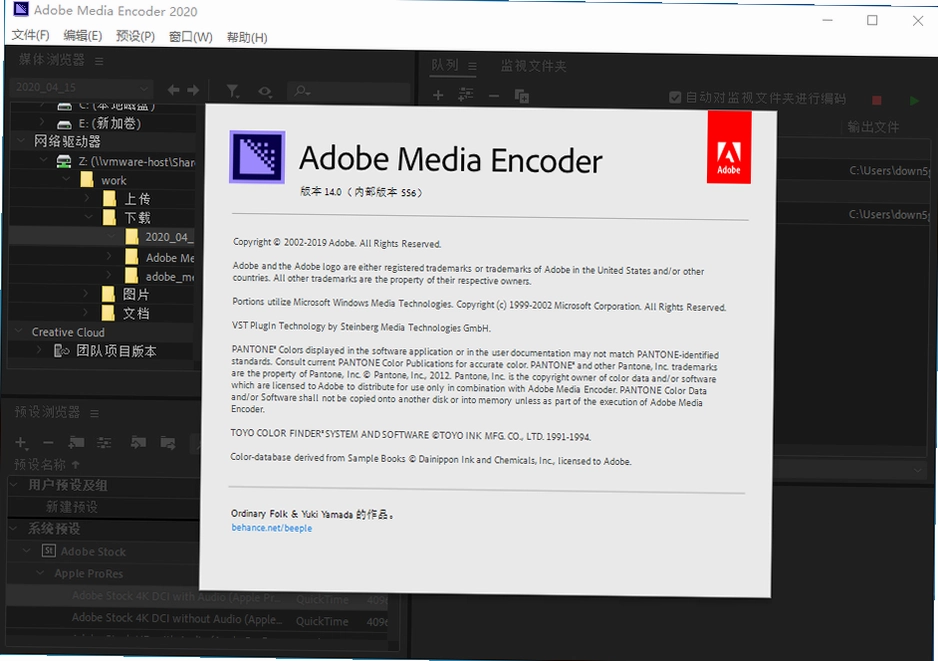Open the 窗口(W) menu
The image size is (938, 661).
(190, 37)
